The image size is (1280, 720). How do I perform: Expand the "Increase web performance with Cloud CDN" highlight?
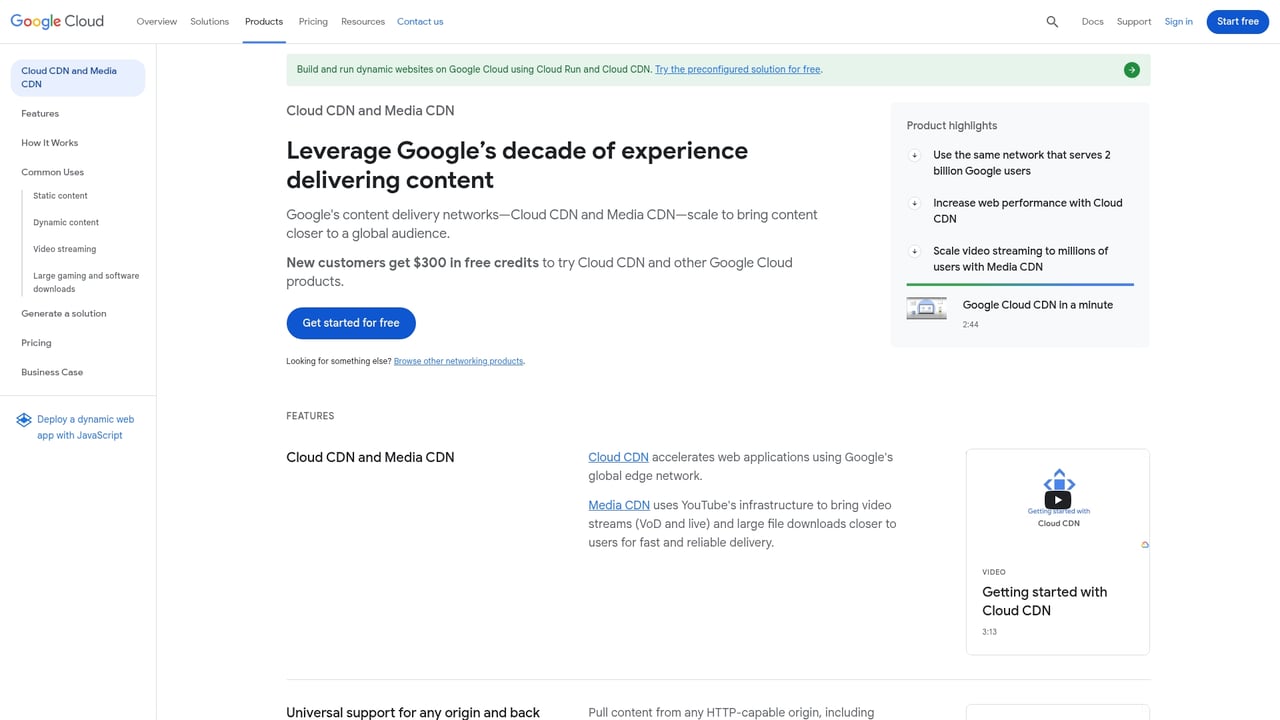click(914, 203)
